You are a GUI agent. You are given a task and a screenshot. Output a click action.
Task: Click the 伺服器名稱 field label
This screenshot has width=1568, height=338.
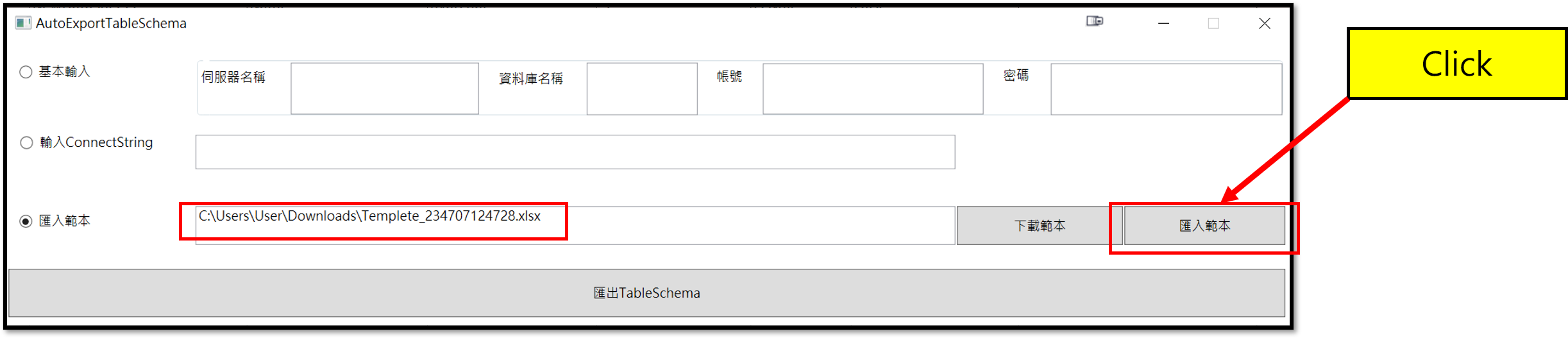point(233,77)
